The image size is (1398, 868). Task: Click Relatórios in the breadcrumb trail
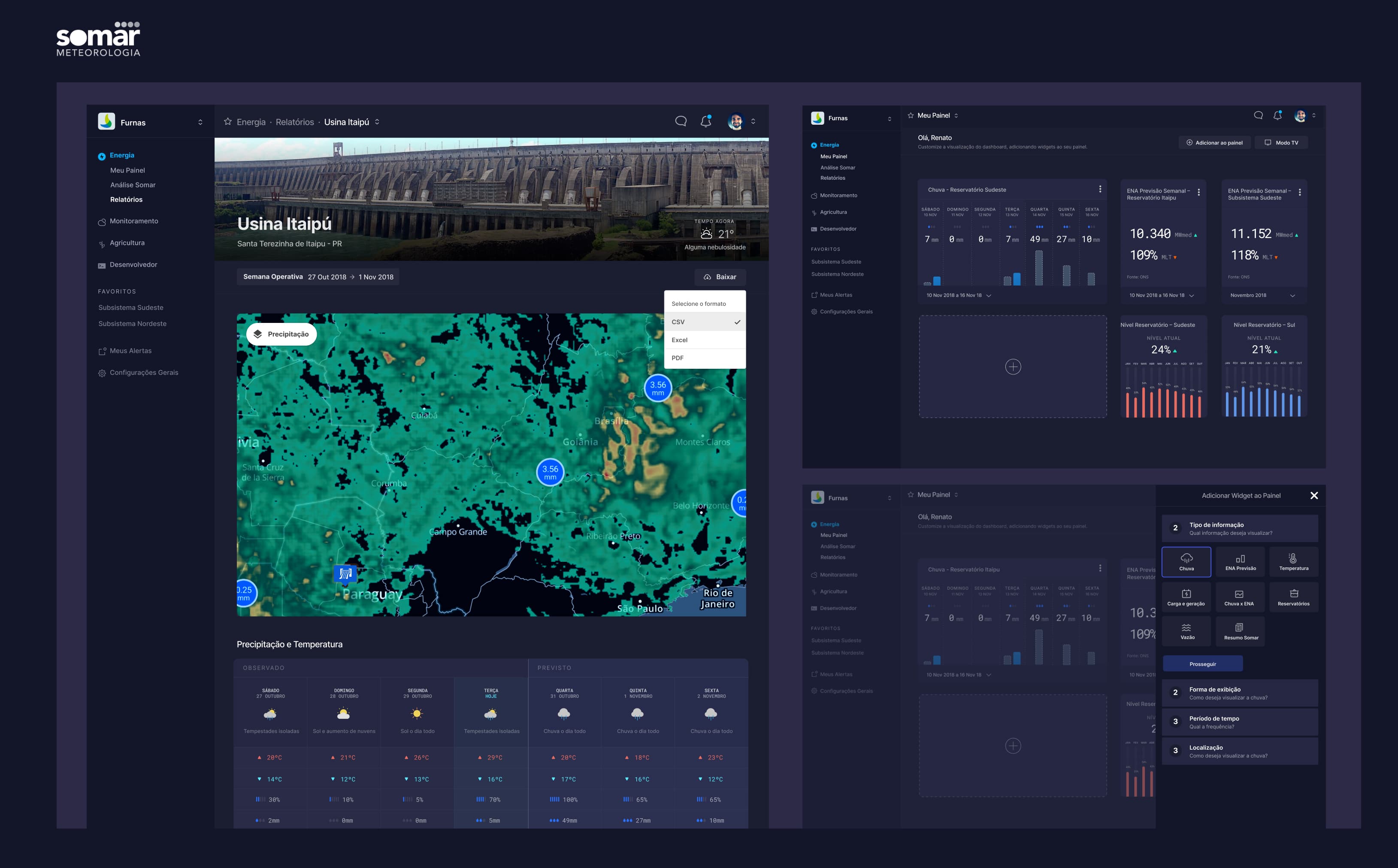point(295,122)
